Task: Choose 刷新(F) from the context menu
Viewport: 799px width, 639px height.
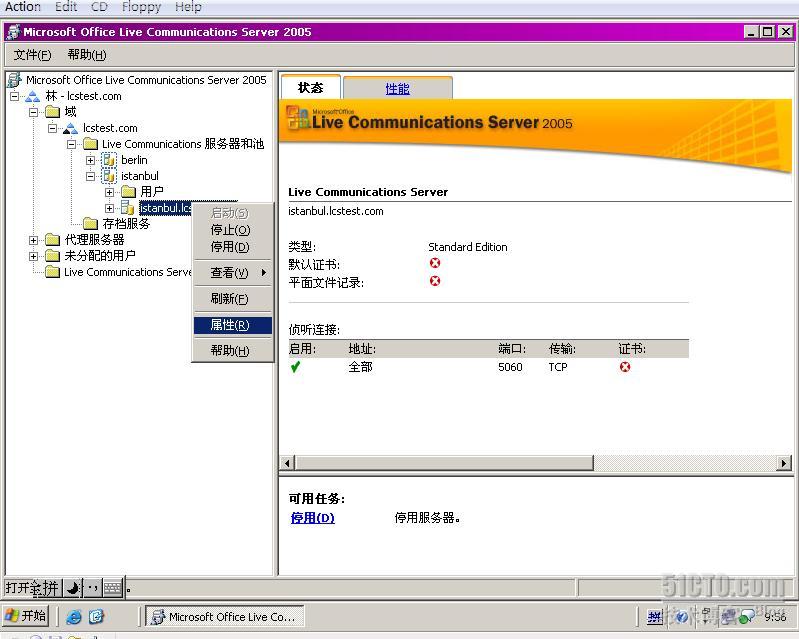Action: pos(232,299)
